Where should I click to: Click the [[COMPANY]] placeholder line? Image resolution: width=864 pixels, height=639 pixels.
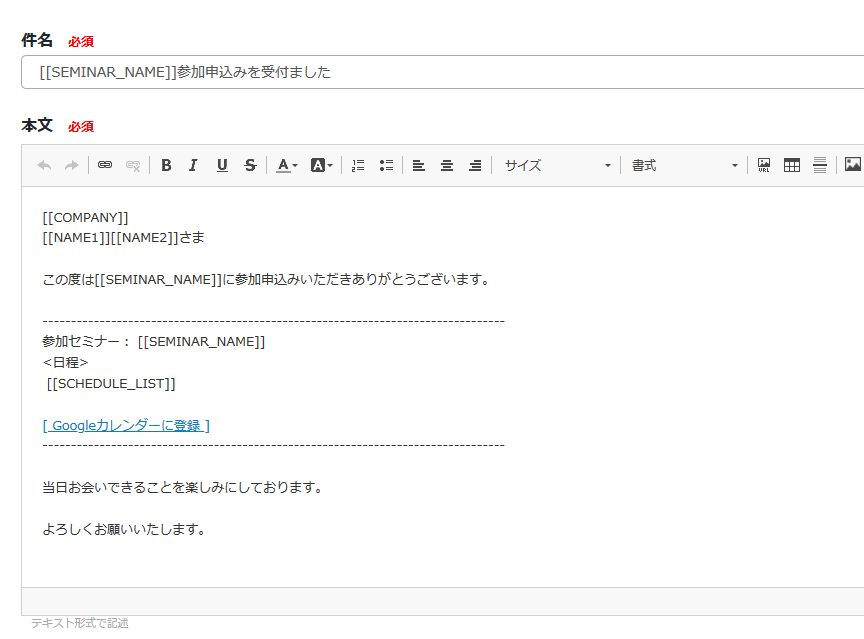click(85, 218)
